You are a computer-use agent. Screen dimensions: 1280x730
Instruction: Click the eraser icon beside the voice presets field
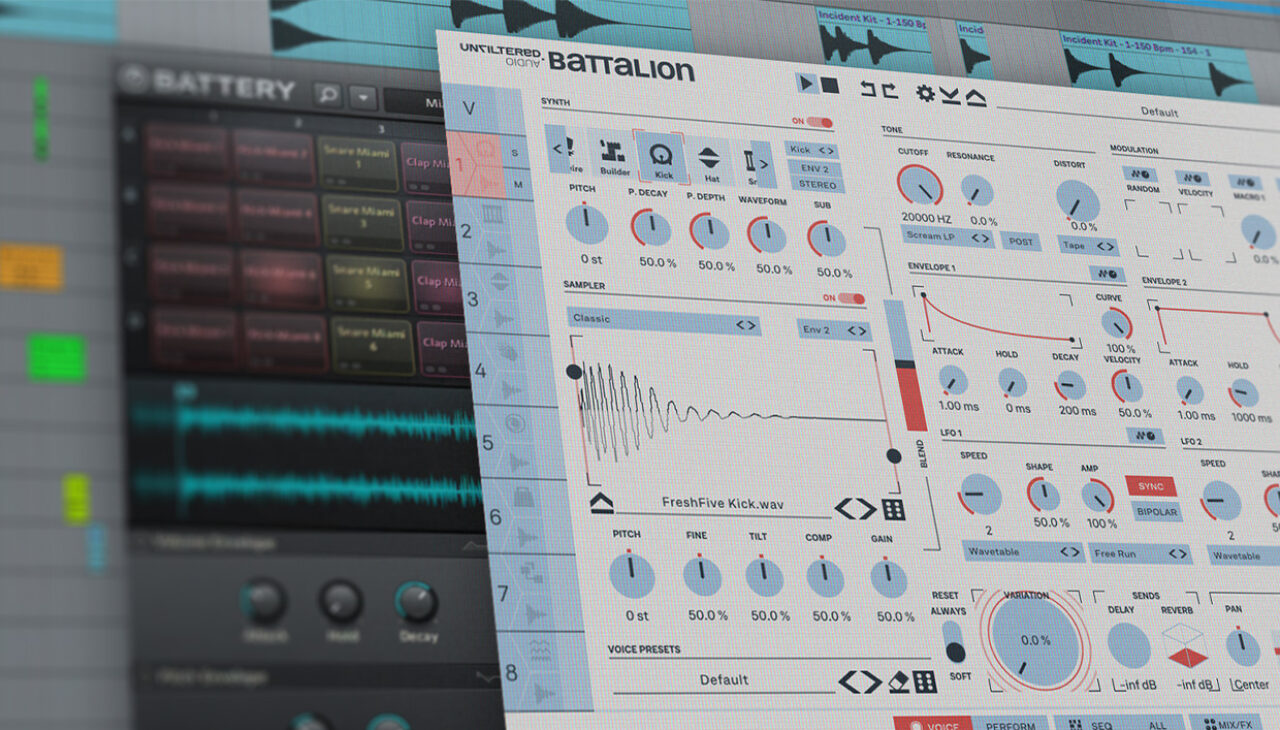coord(899,682)
